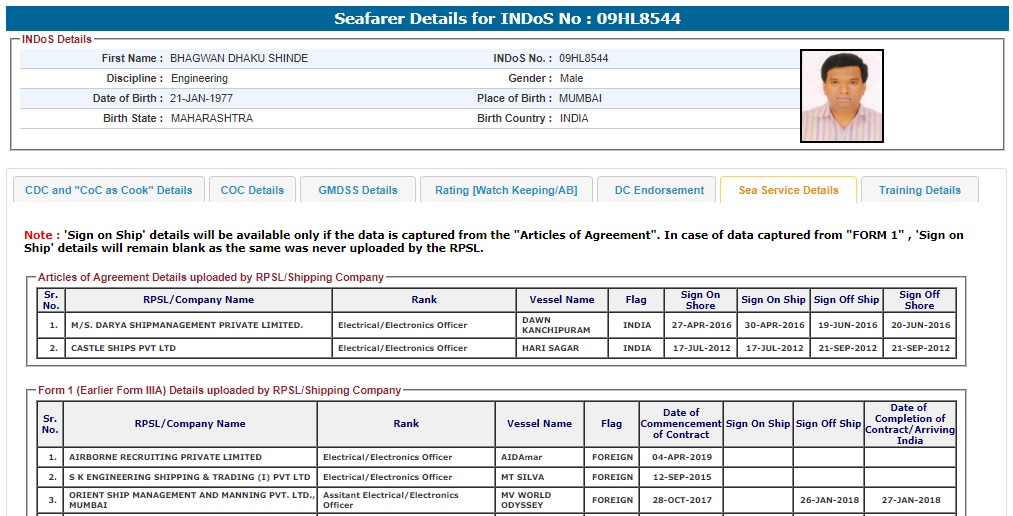
Task: Click the RPSL/Company Name header in Articles table
Action: tap(198, 300)
